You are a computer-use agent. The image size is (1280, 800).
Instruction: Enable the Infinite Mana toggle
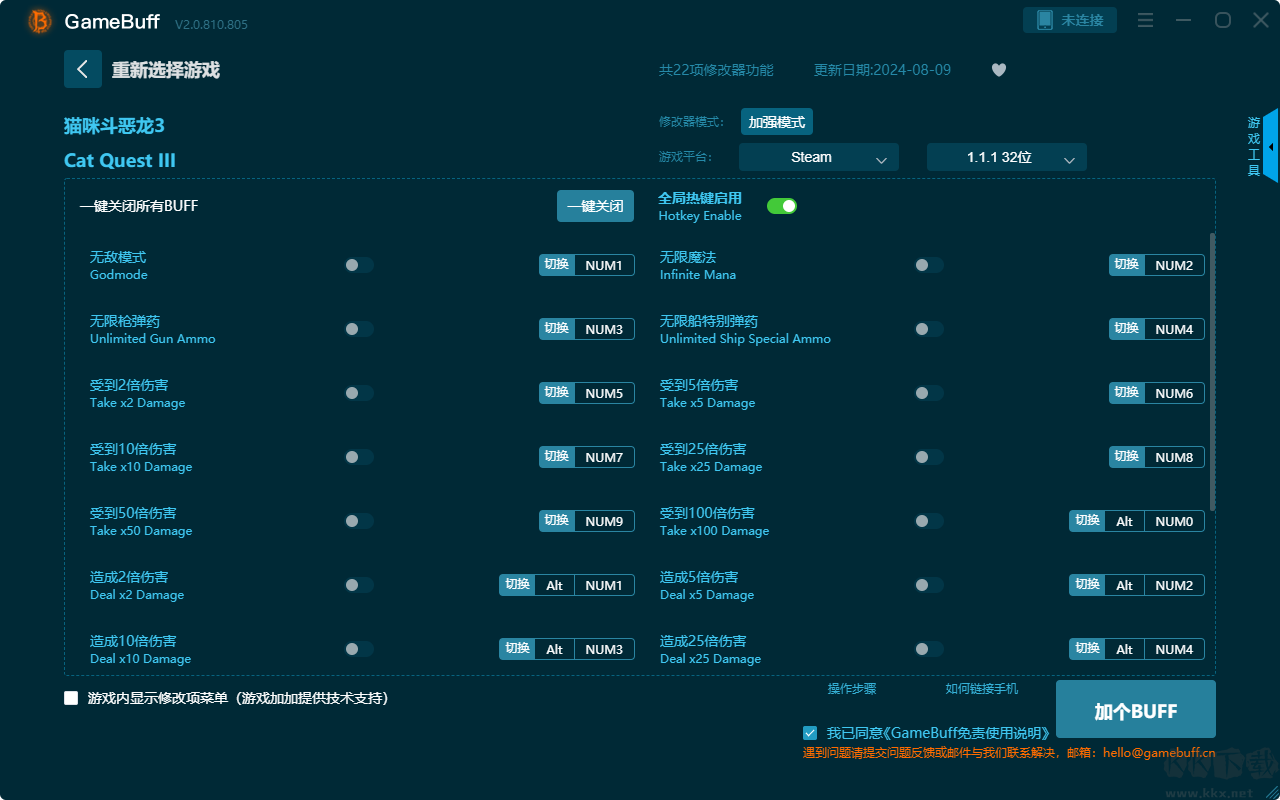(x=929, y=265)
